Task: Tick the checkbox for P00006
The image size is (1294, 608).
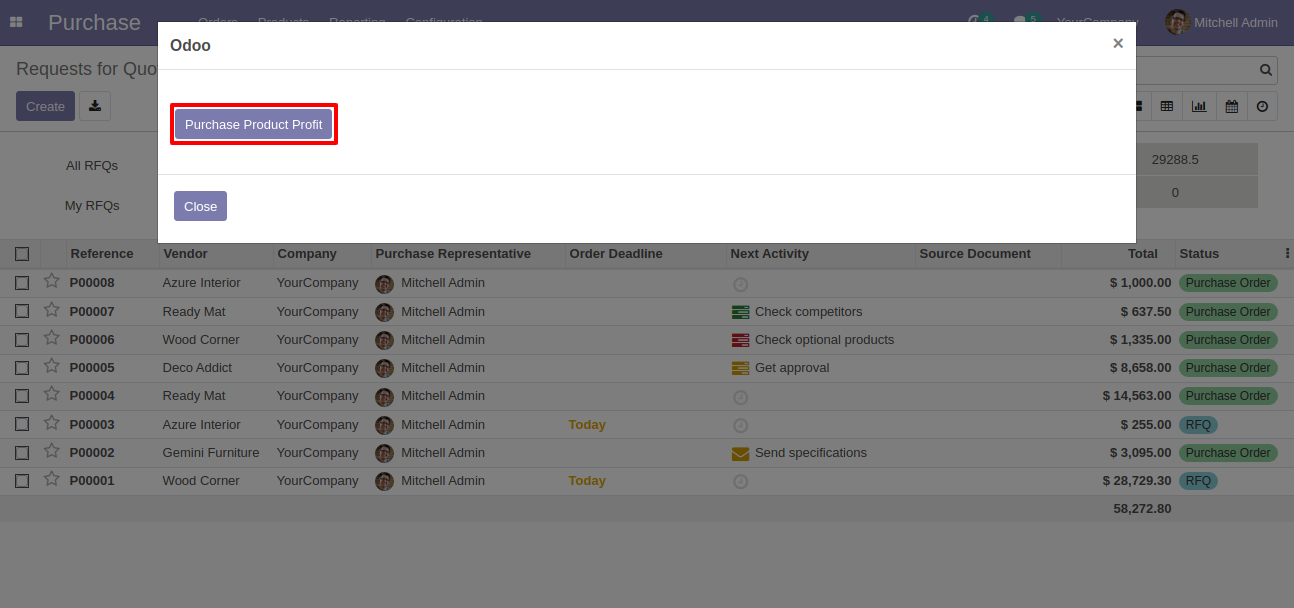Action: (x=22, y=340)
